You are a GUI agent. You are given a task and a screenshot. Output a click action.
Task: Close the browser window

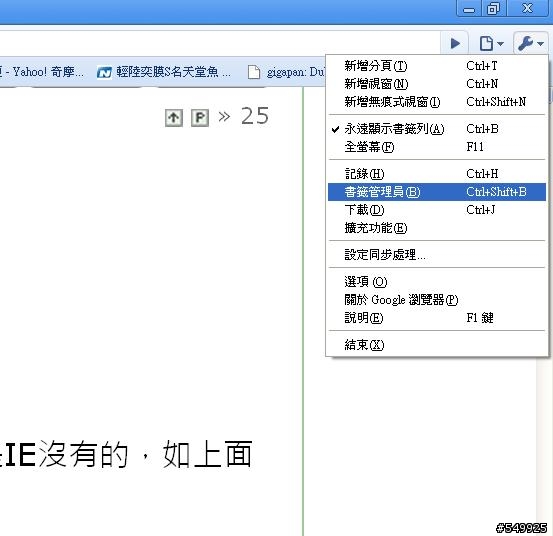point(527,8)
